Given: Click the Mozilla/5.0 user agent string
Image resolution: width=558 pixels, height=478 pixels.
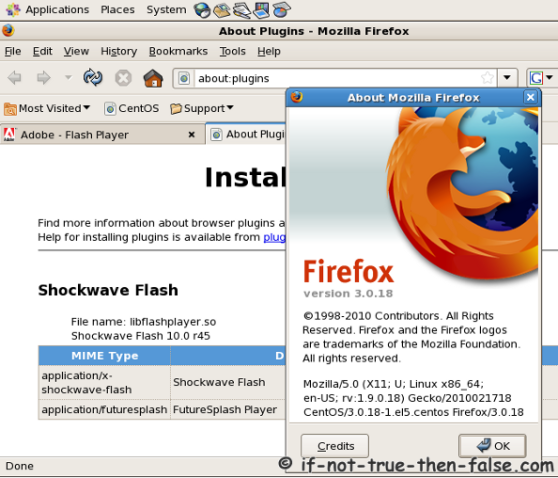Looking at the screenshot, I should (413, 398).
